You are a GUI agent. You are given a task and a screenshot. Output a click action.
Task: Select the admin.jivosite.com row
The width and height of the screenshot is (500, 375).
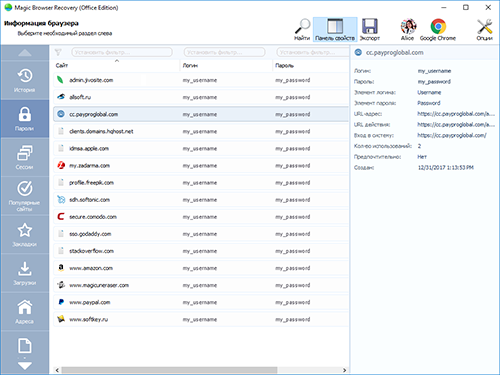201,80
